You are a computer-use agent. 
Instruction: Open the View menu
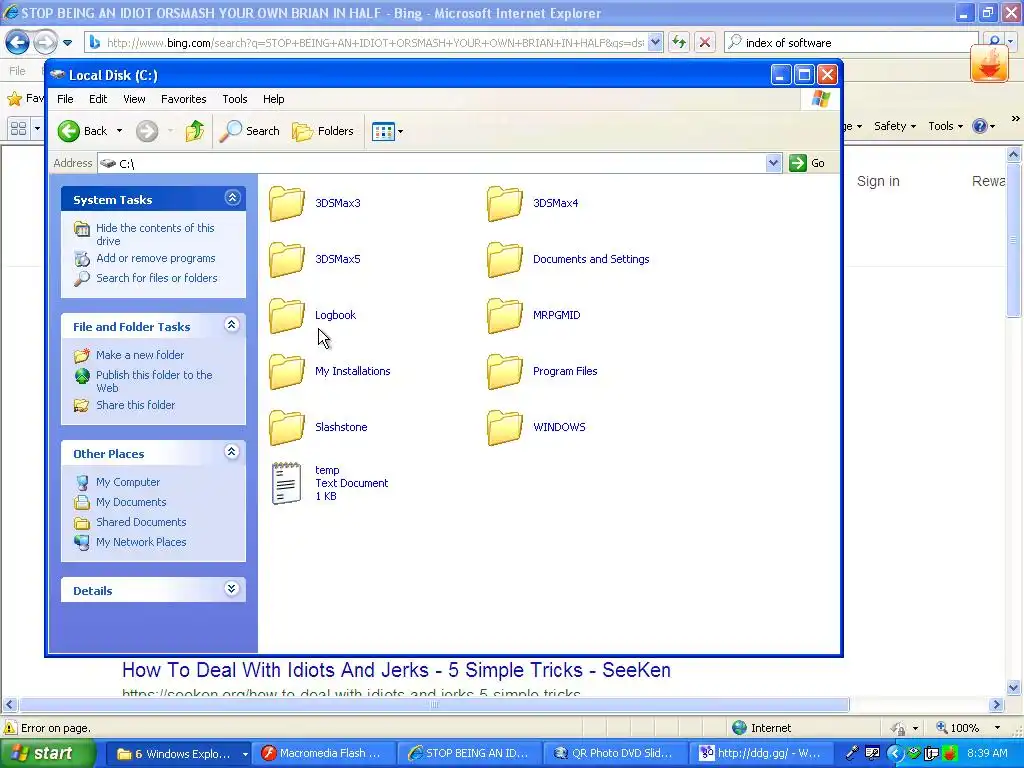point(134,99)
